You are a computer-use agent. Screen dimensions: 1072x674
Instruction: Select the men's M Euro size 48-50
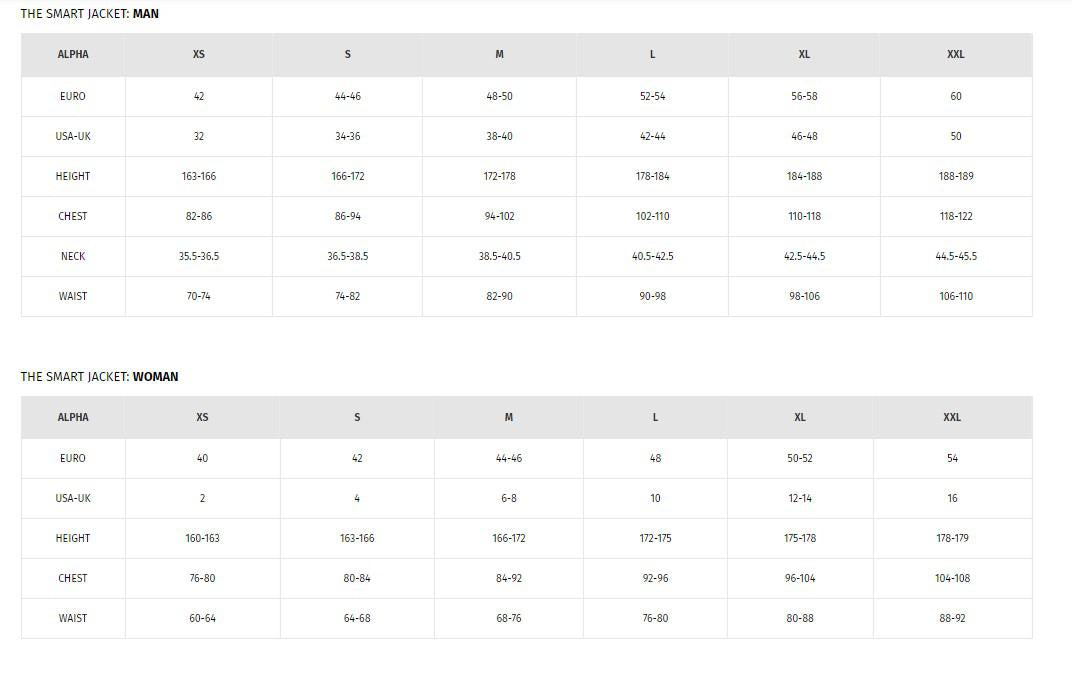pos(499,97)
